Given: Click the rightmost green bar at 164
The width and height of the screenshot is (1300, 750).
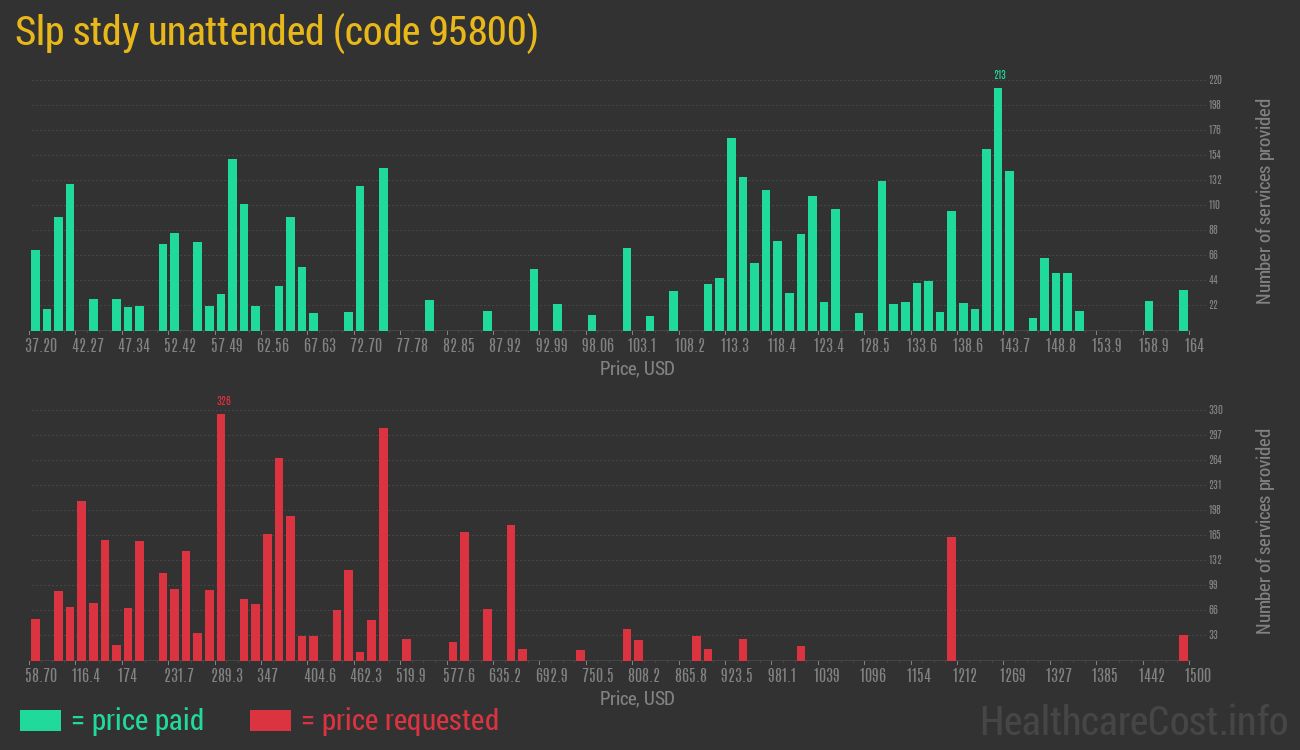Looking at the screenshot, I should 1183,310.
